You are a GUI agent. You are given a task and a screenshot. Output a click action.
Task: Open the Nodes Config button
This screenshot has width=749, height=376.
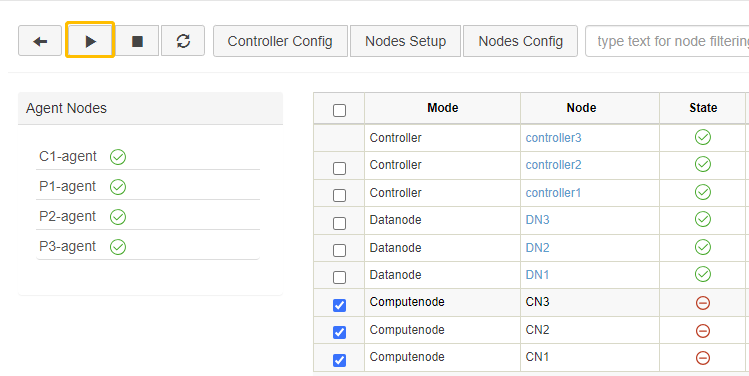521,41
